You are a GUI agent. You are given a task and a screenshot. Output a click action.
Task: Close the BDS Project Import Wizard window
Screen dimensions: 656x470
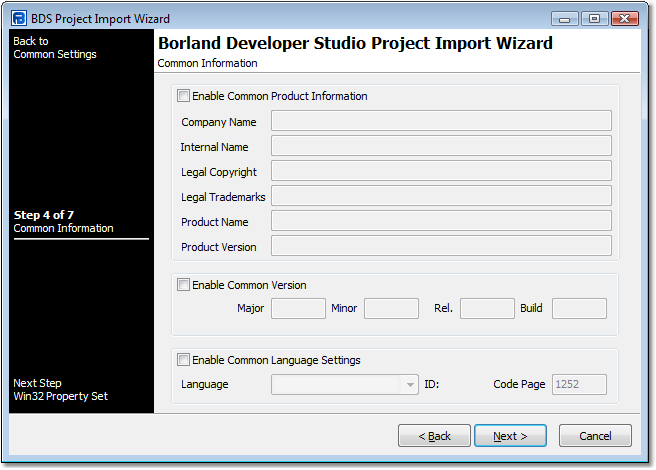(x=625, y=19)
